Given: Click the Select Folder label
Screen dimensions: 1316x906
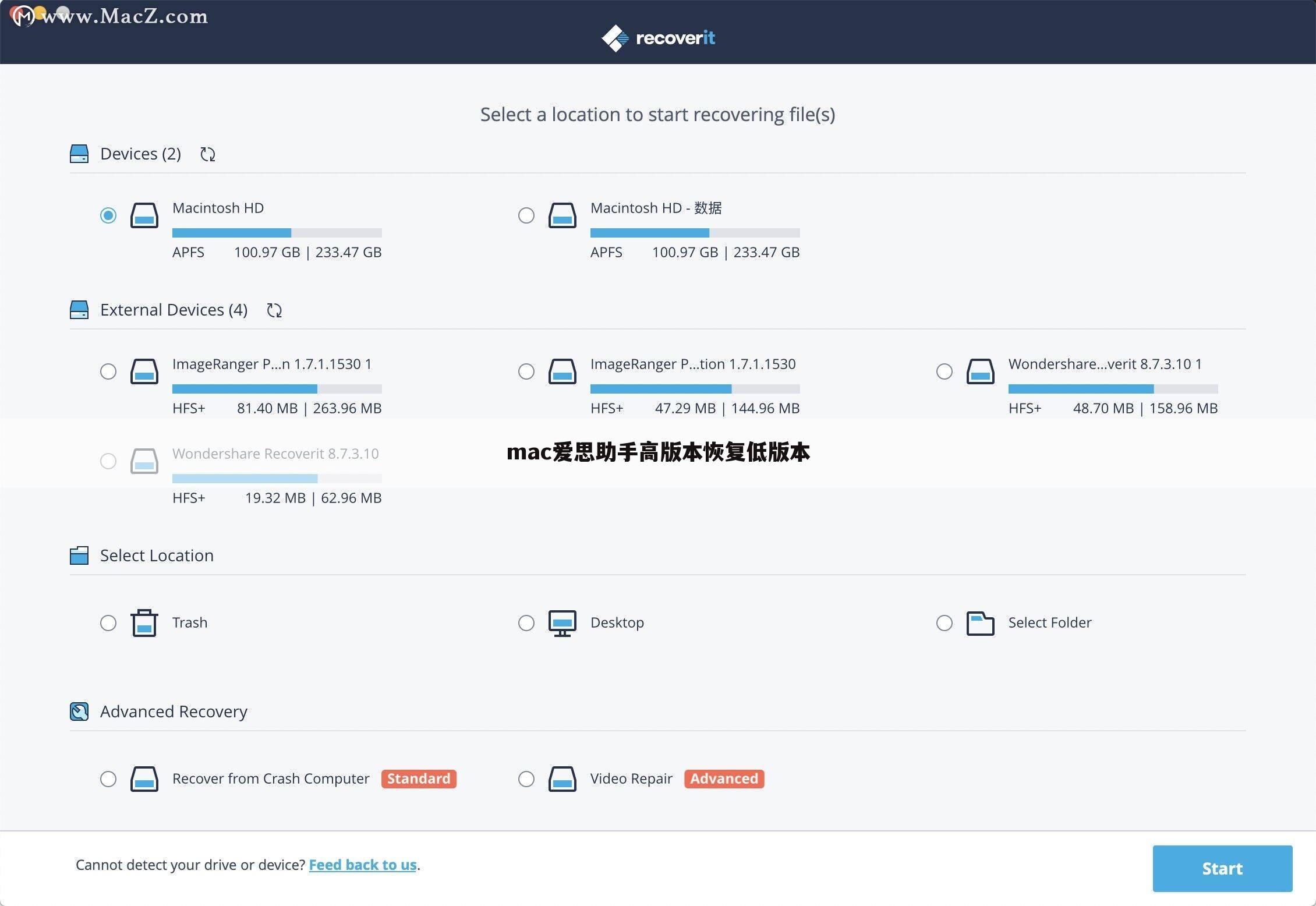Looking at the screenshot, I should 1050,623.
